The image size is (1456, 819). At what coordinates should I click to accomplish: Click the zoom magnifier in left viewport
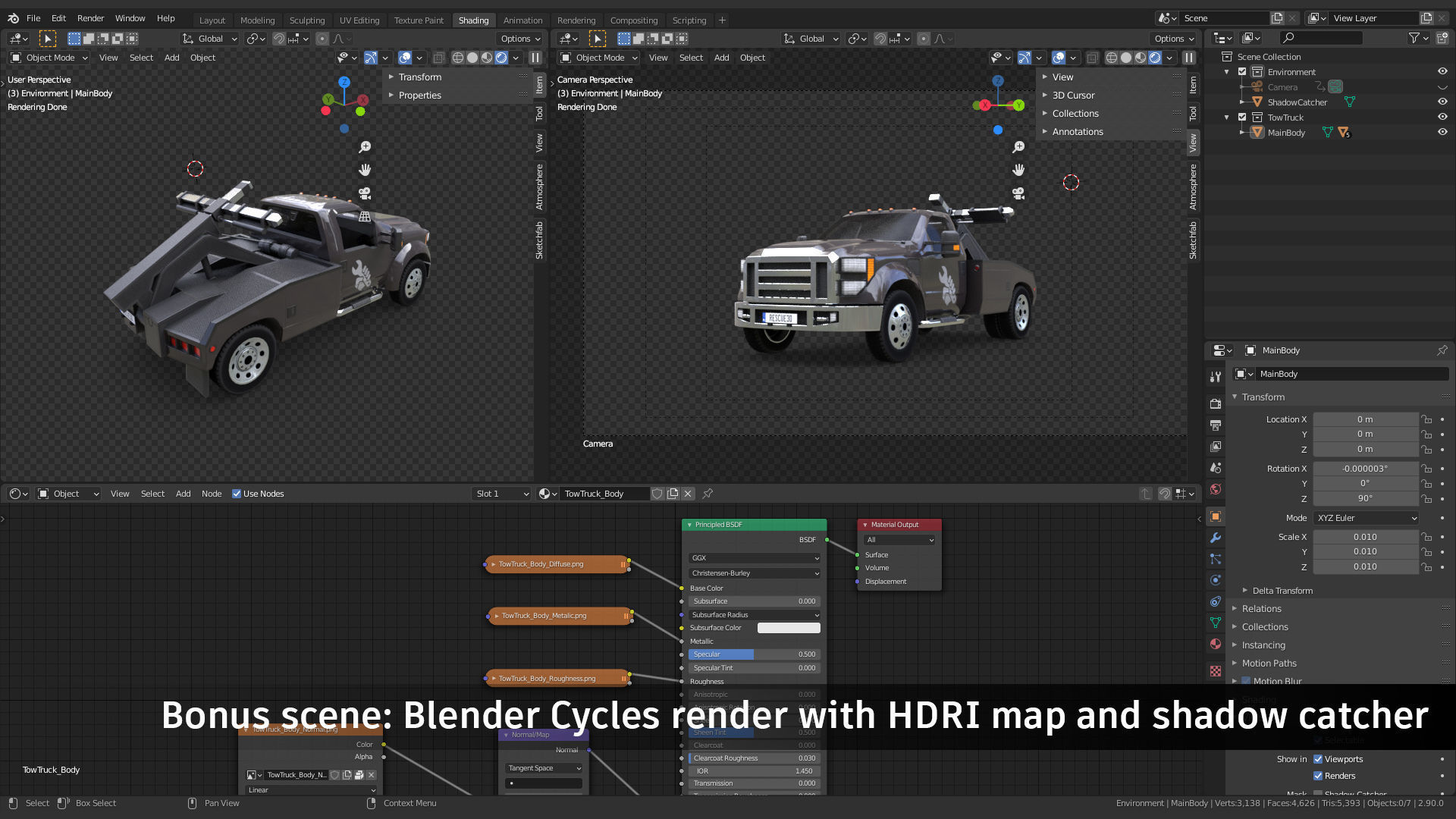click(x=365, y=147)
